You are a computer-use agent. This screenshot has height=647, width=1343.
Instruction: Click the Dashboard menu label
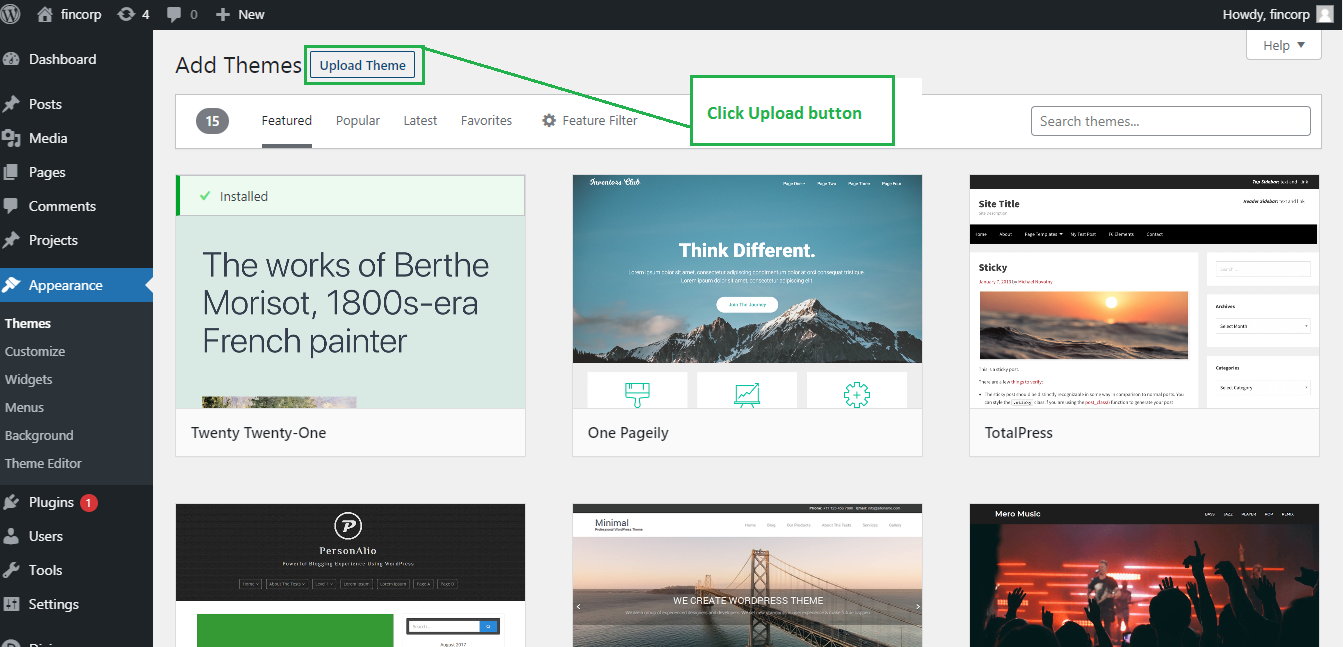(x=63, y=59)
